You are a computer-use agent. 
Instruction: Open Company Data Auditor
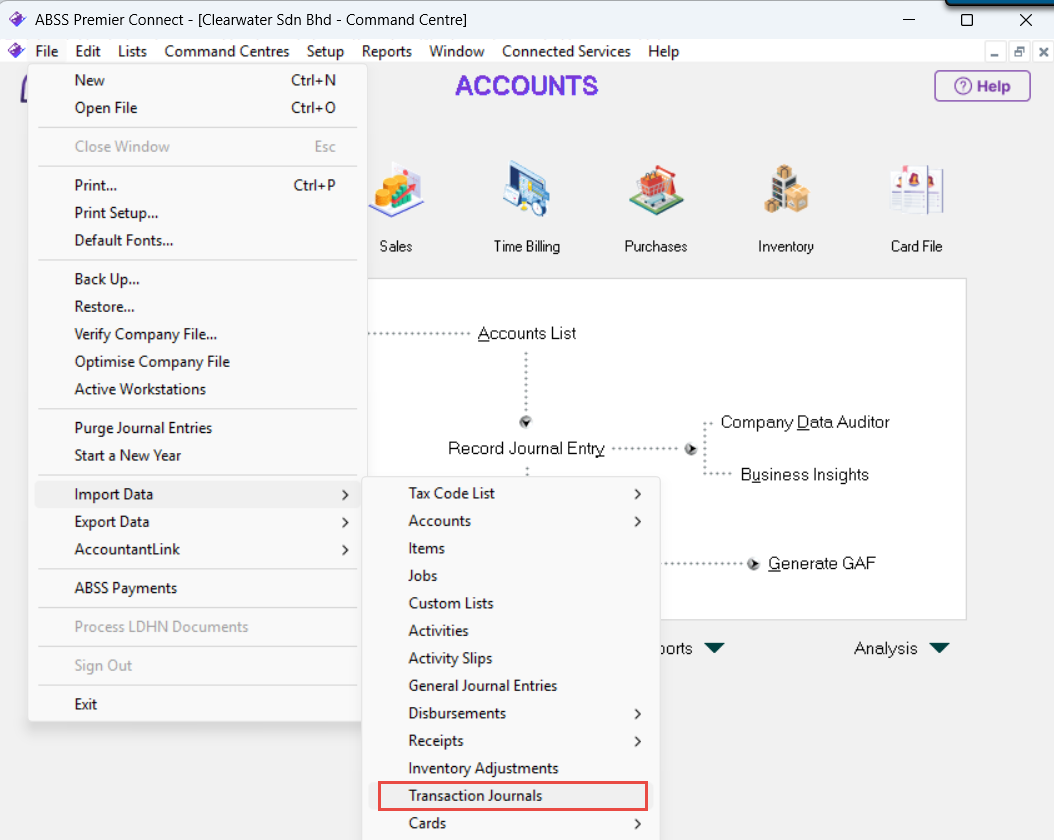805,422
